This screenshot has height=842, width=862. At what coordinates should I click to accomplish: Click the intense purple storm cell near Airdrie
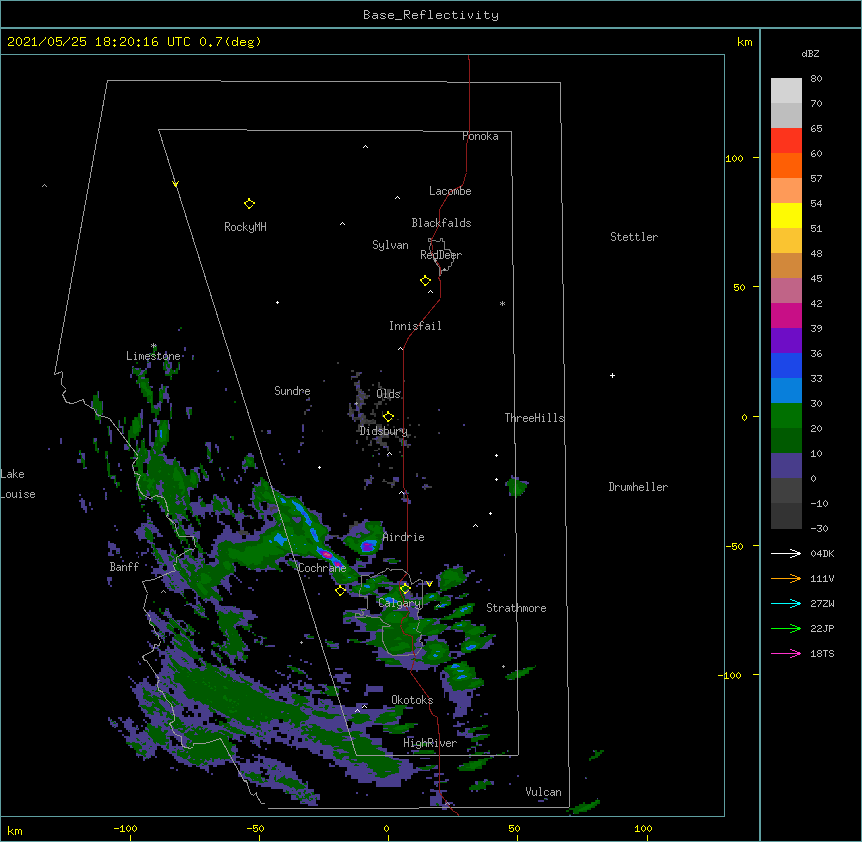[x=367, y=546]
